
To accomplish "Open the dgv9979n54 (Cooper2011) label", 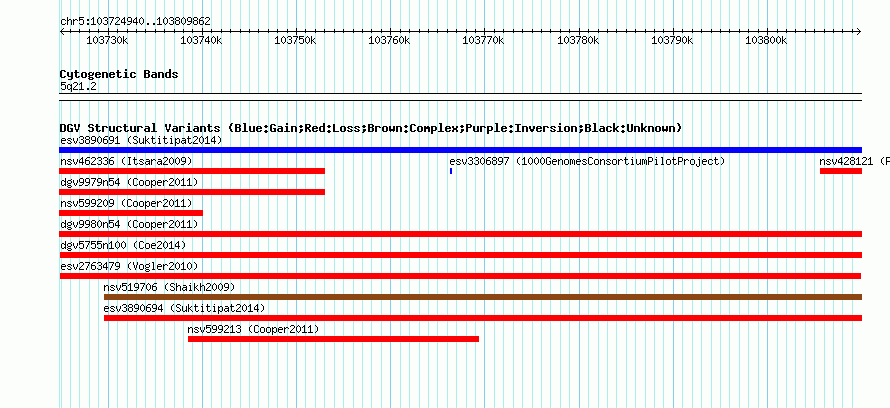I will [129, 182].
